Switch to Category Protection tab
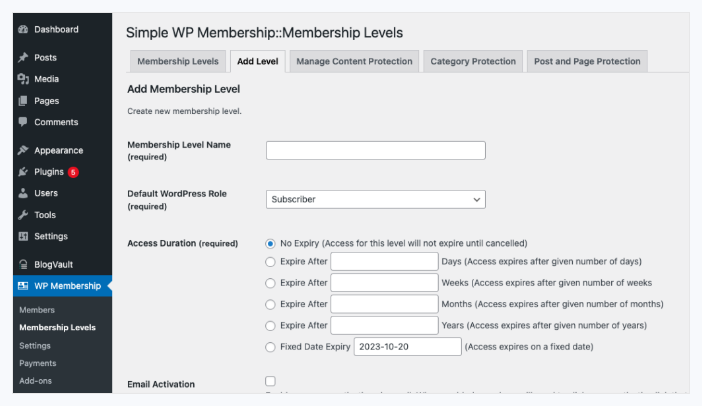 pyautogui.click(x=473, y=61)
